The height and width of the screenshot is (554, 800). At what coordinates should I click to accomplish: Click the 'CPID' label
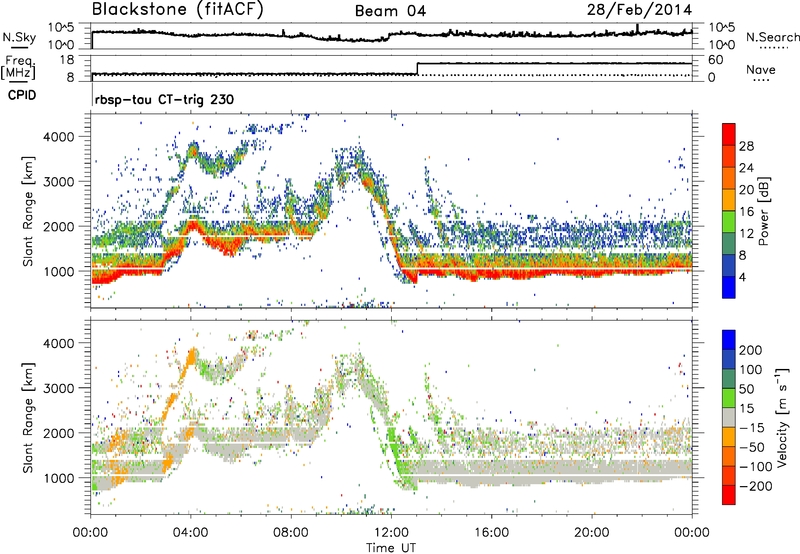(x=22, y=95)
